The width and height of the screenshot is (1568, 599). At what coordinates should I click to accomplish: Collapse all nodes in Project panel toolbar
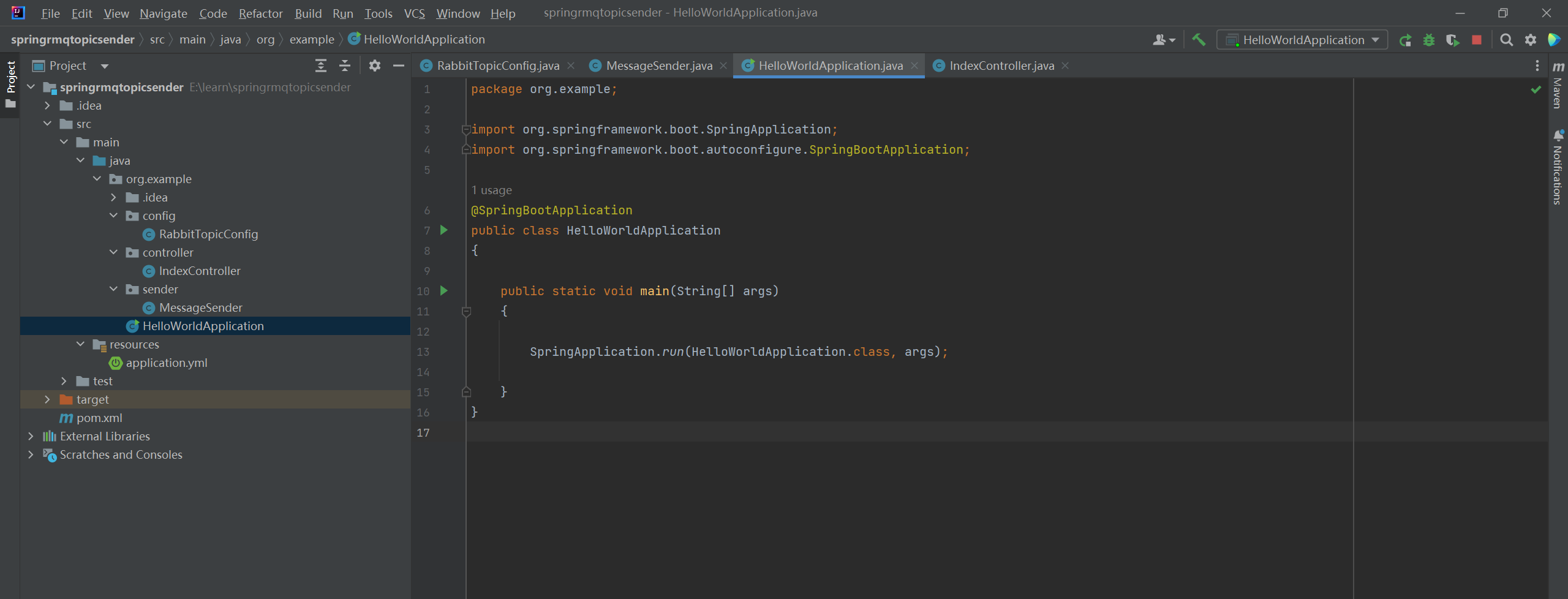[x=345, y=66]
